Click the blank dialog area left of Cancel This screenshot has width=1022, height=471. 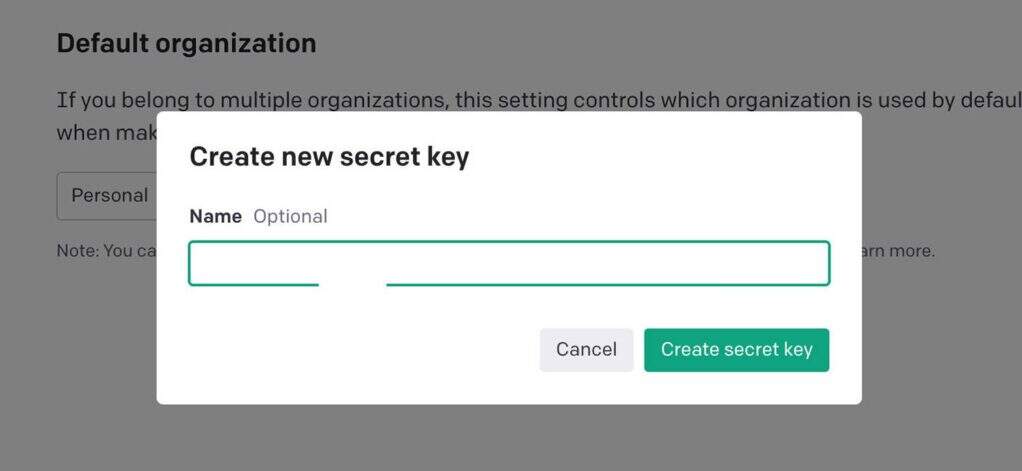pos(350,350)
